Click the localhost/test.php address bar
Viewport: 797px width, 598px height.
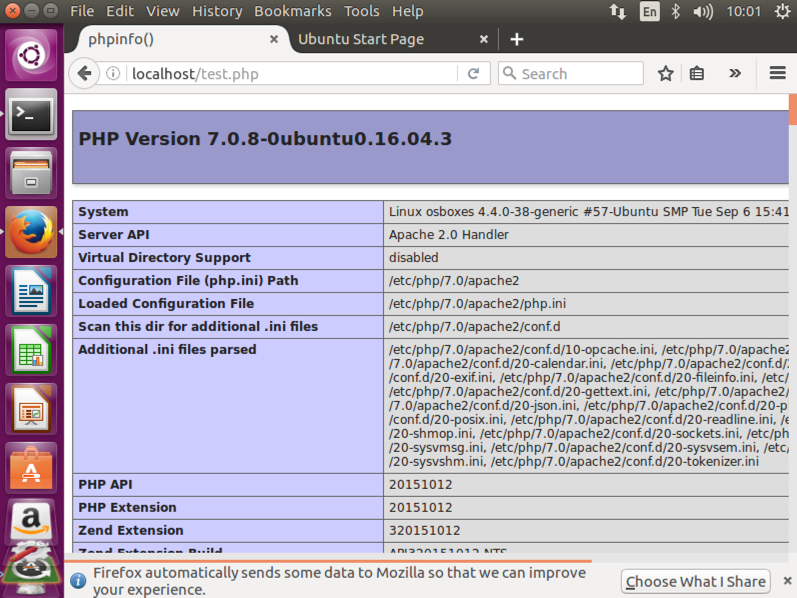(x=292, y=74)
